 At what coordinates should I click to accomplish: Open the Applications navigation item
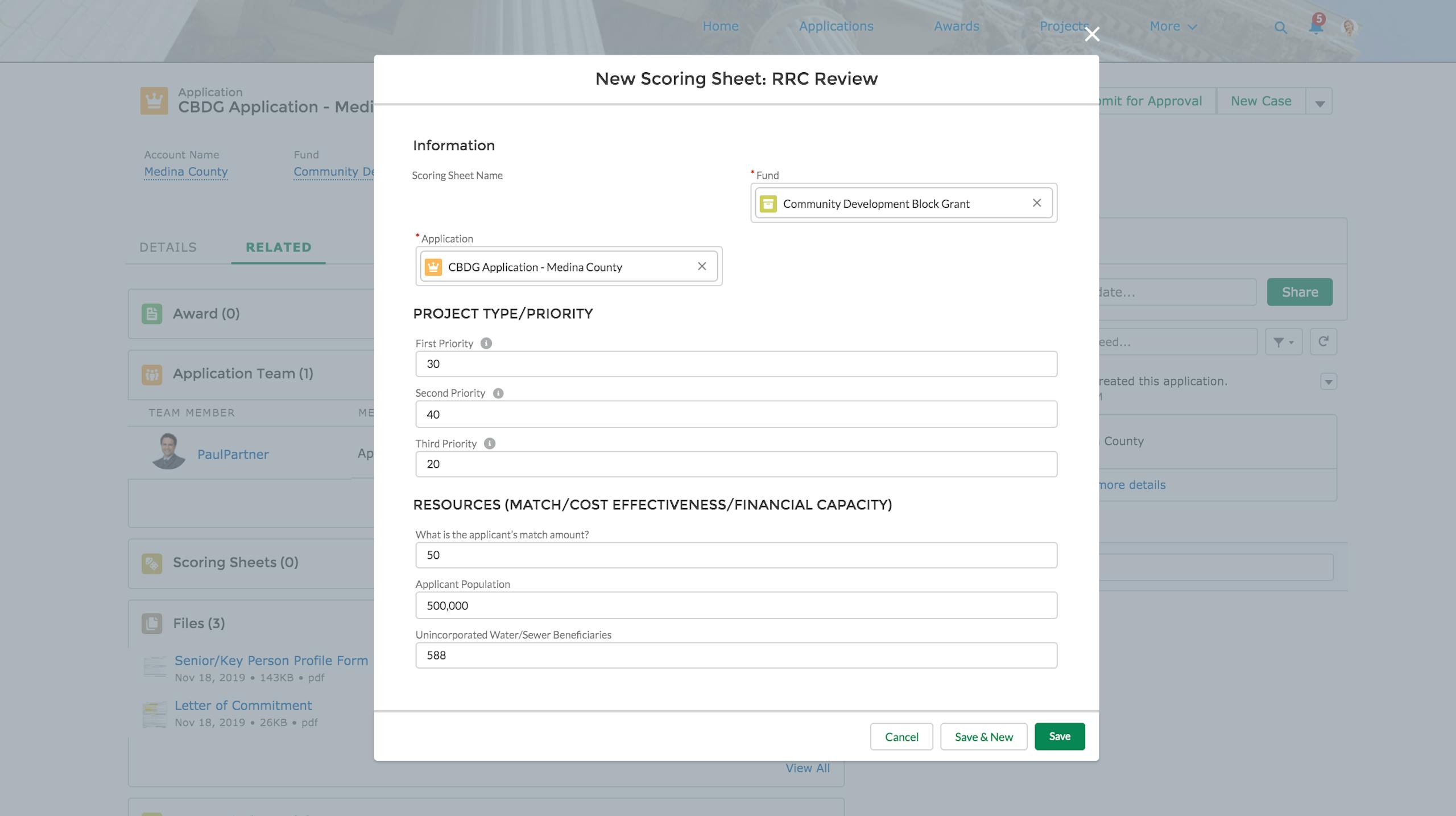coord(835,26)
